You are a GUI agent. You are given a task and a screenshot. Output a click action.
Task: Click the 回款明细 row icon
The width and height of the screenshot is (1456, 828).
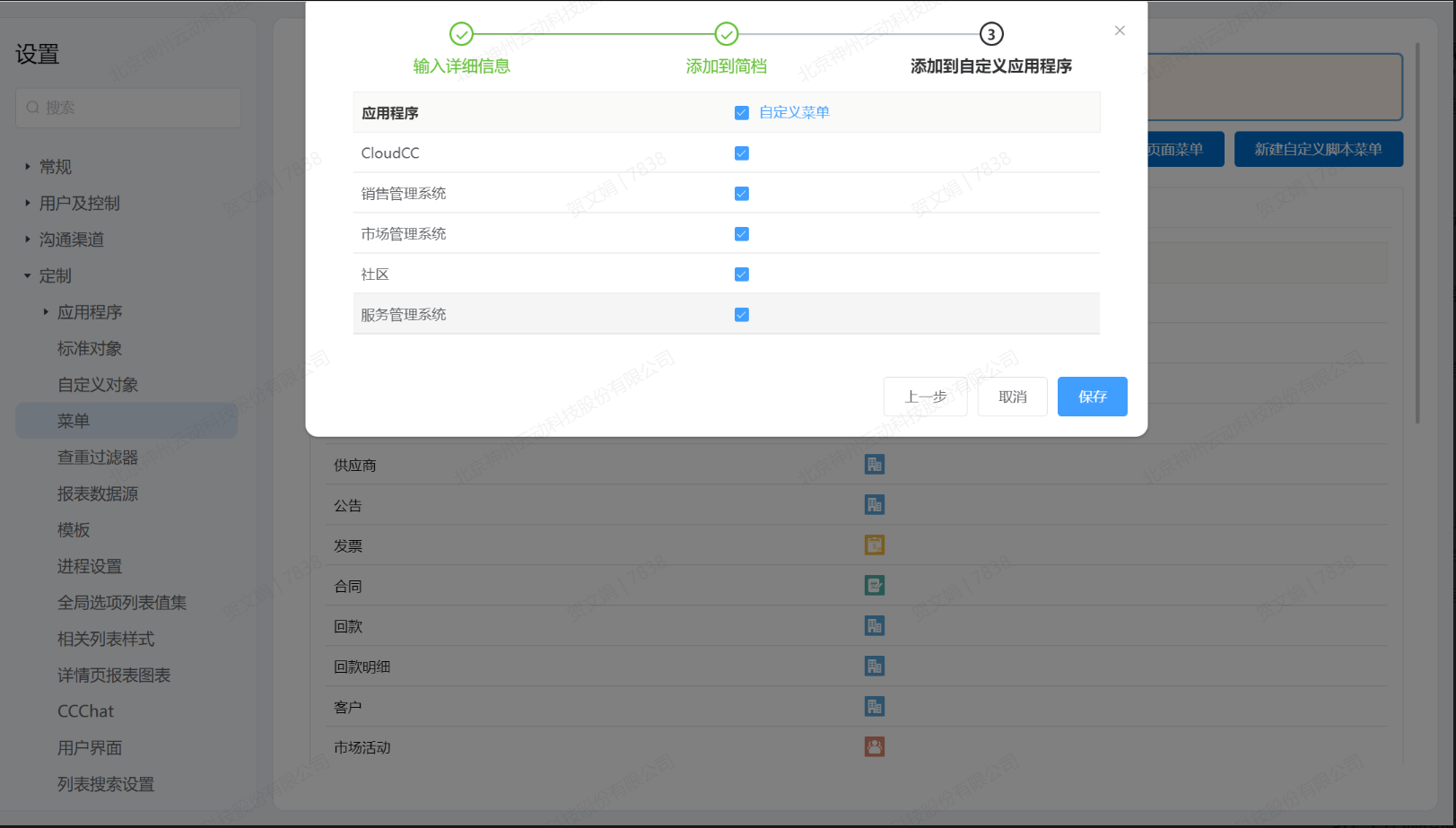point(874,667)
